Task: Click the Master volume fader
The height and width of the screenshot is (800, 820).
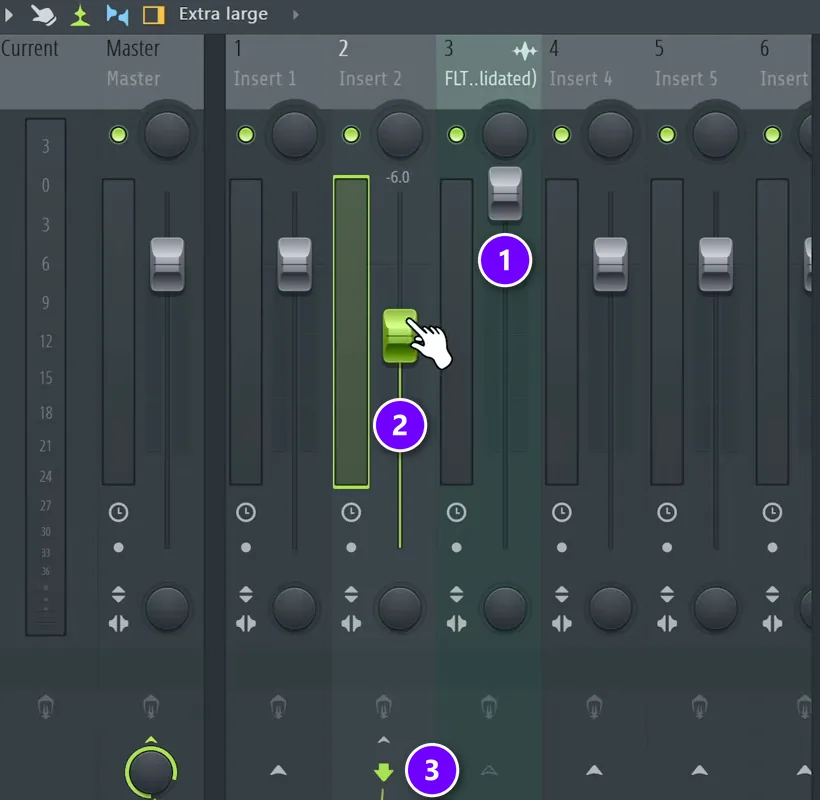Action: point(167,265)
